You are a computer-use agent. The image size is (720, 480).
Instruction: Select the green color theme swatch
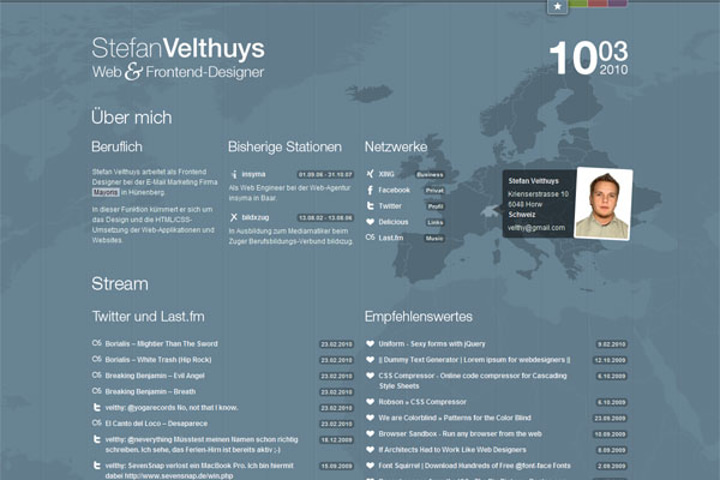tap(578, 3)
